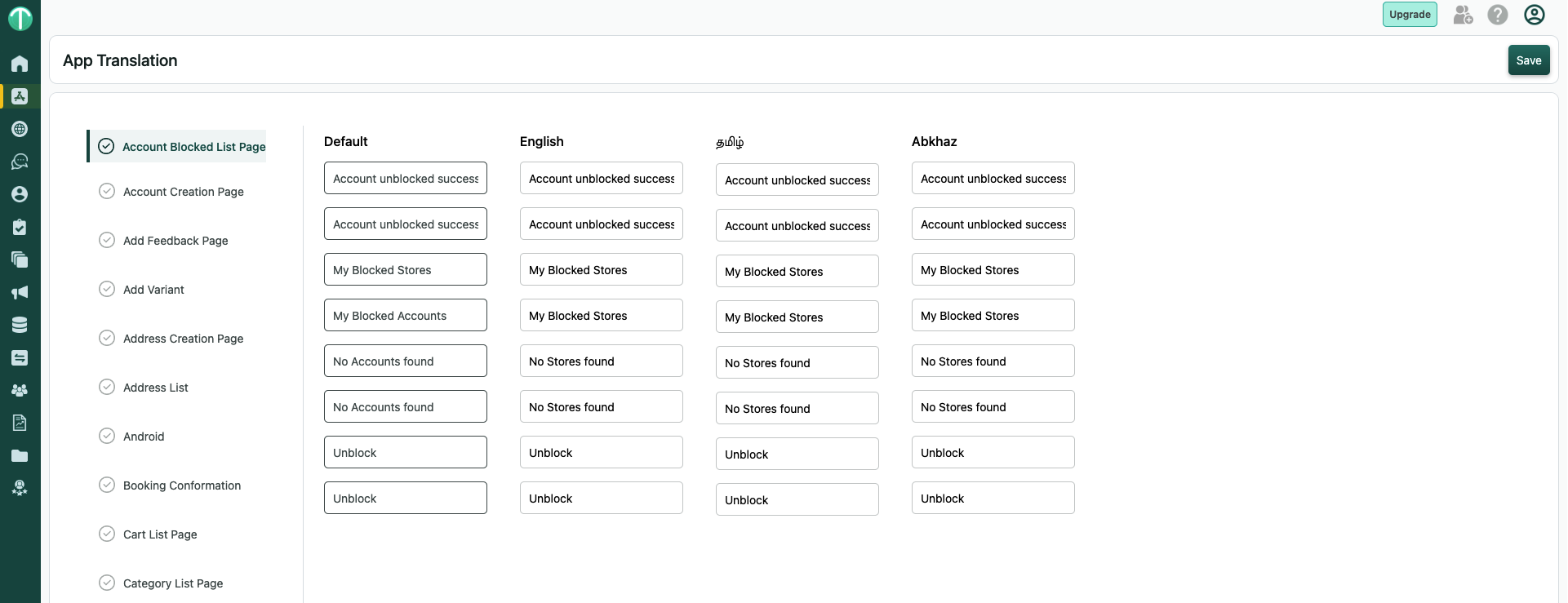This screenshot has height=603, width=1568.
Task: Click check circle next to Android
Action: click(x=107, y=436)
